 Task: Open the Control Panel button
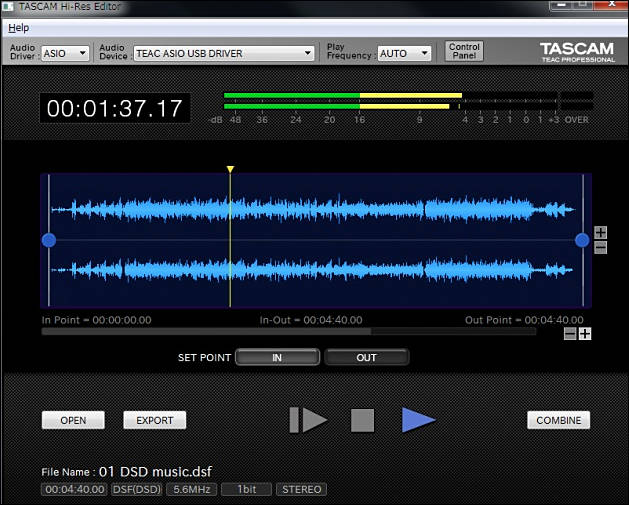(464, 51)
